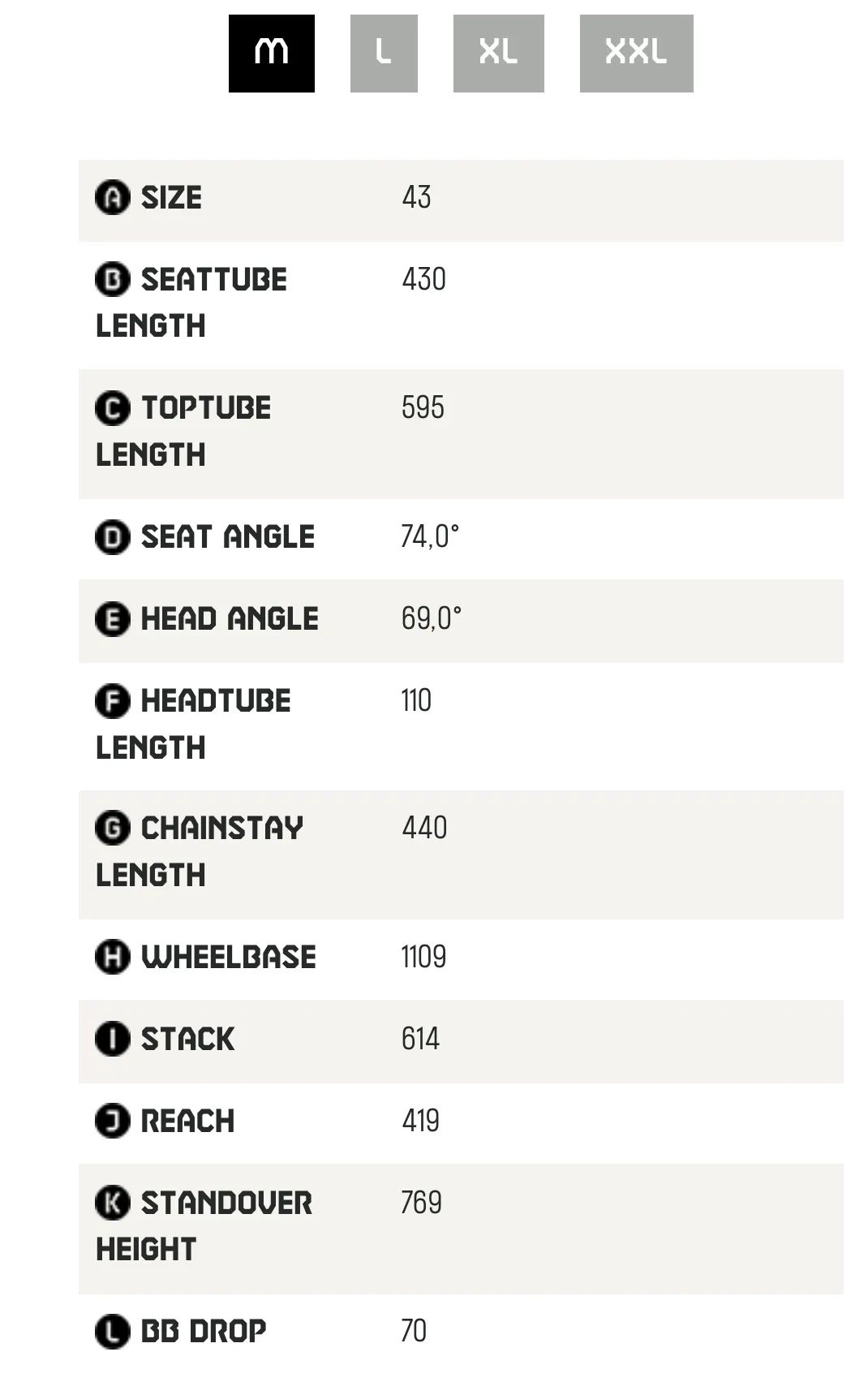This screenshot has height=1382, width=868.
Task: Switch to the XXL size tab
Action: pyautogui.click(x=636, y=54)
